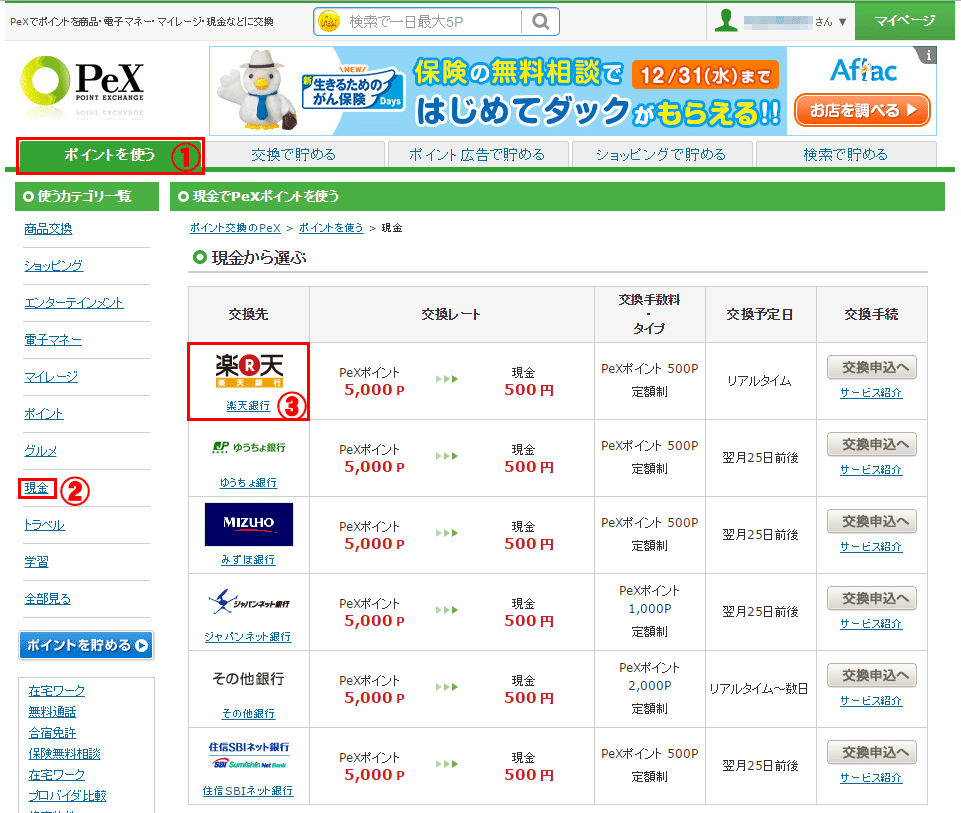Click the 住信SBIネット銀行 text link
Viewport: 961px width, 813px height.
(248, 791)
